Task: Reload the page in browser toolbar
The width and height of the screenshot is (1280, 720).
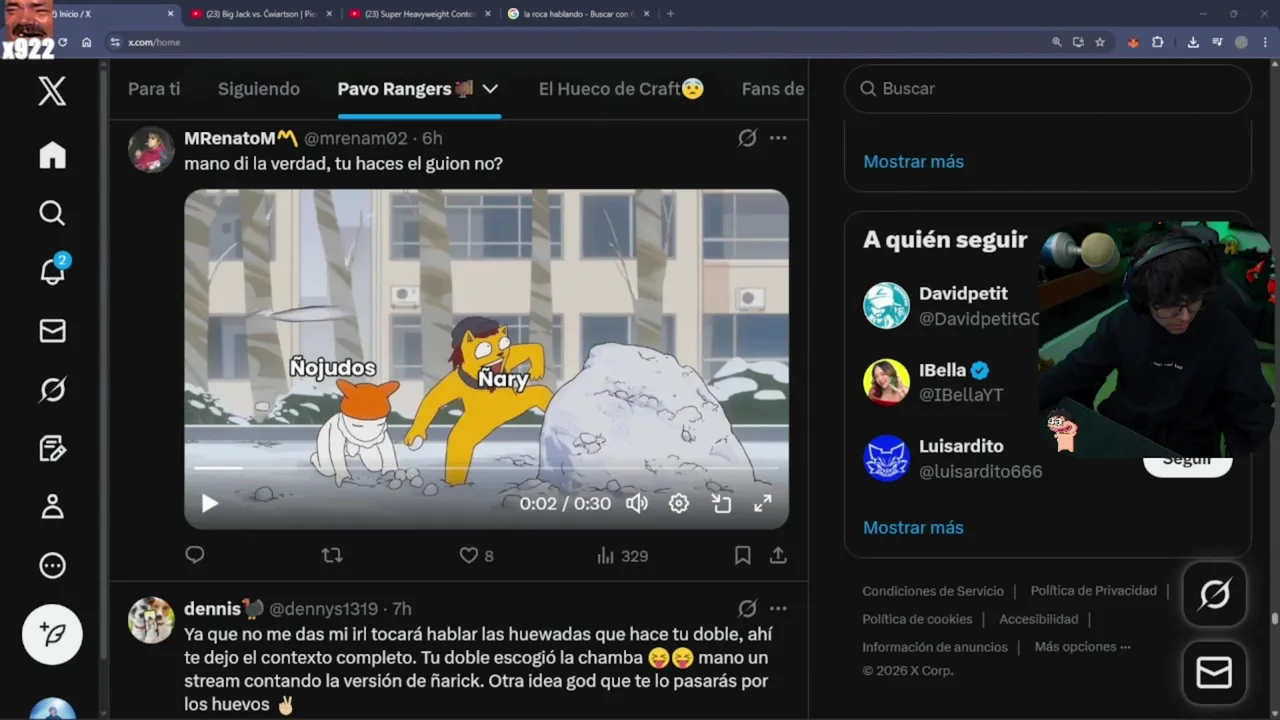Action: (62, 42)
